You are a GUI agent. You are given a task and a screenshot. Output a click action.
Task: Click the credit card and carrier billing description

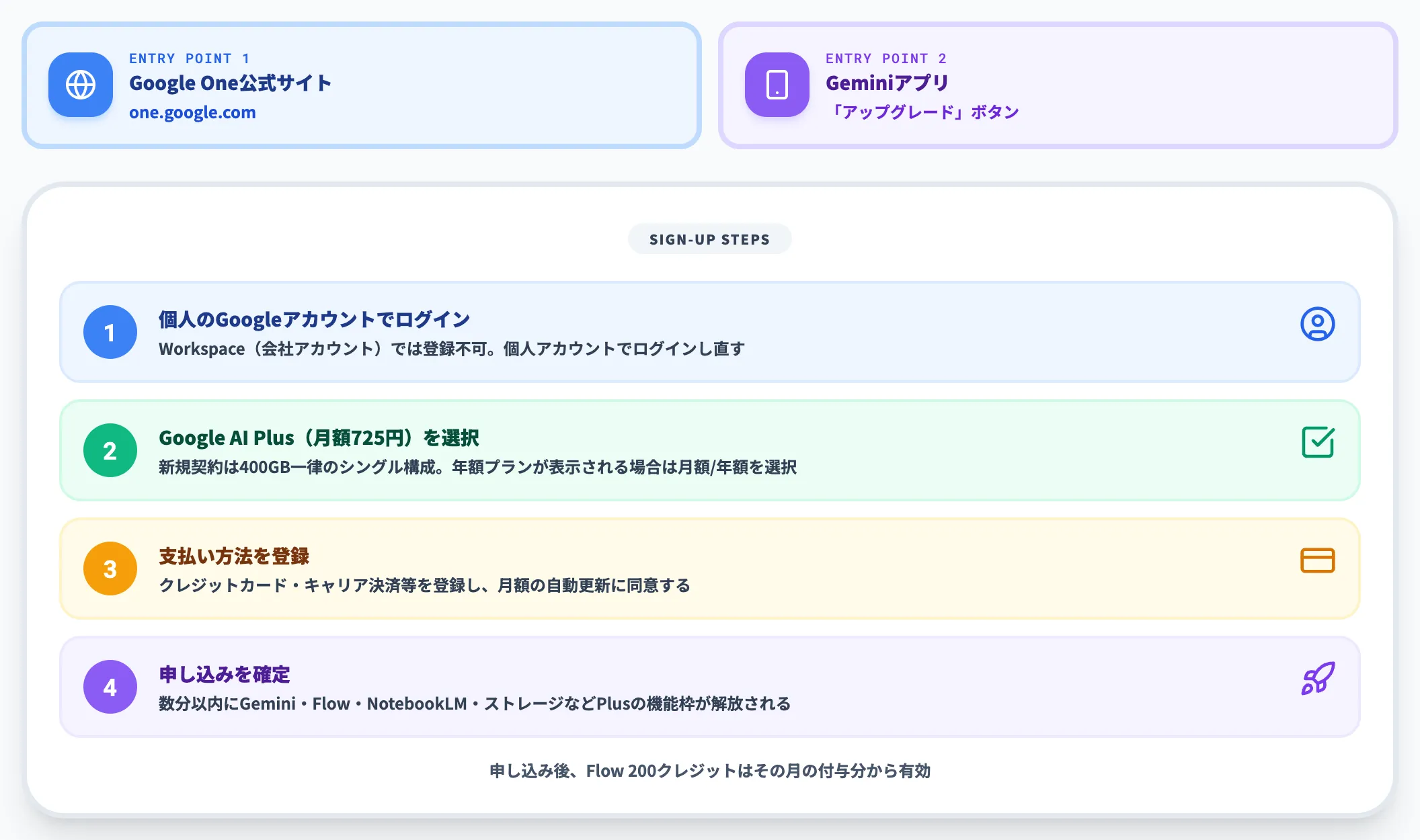click(424, 585)
